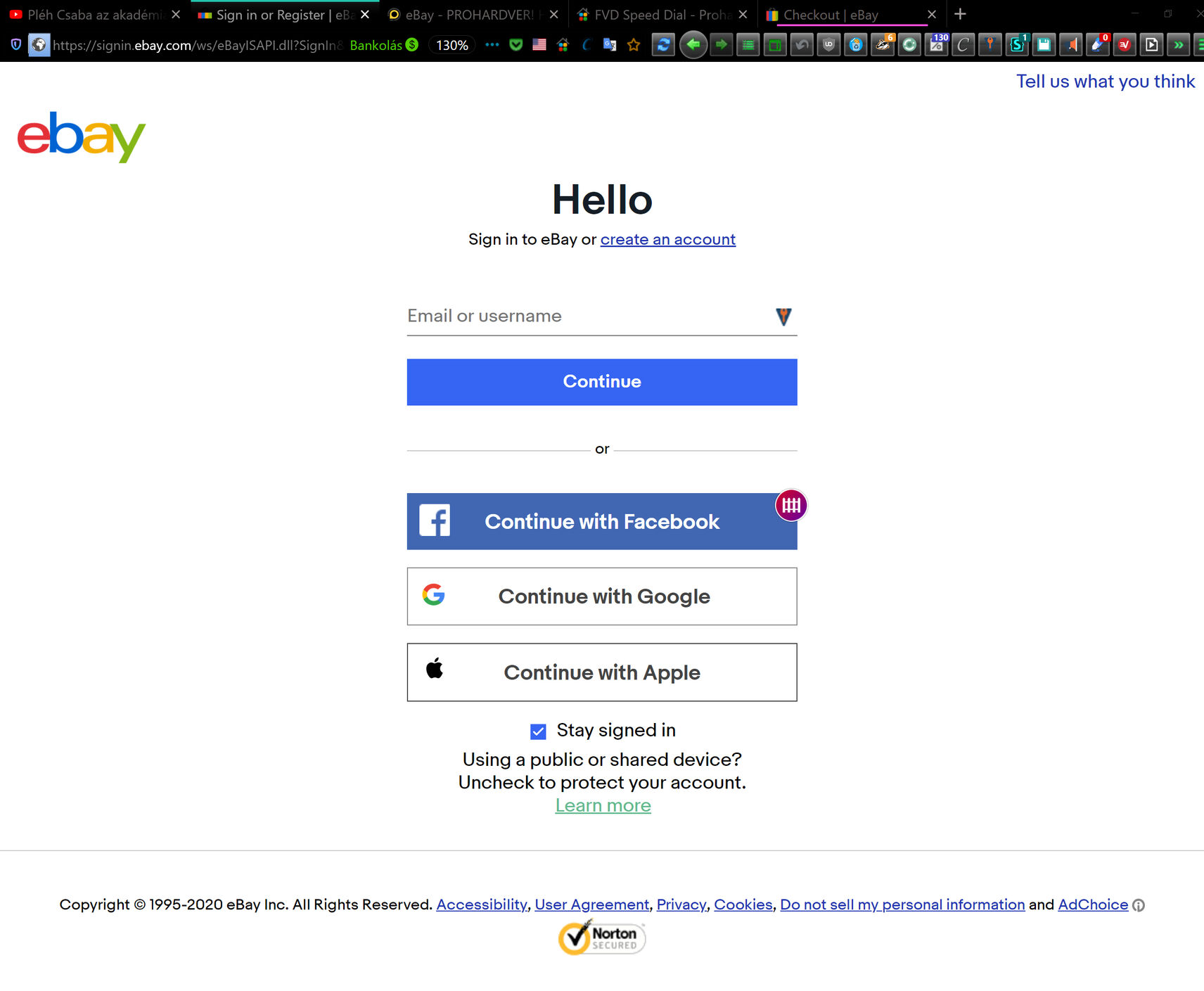
Task: Open the AdChoice link
Action: [x=1093, y=904]
